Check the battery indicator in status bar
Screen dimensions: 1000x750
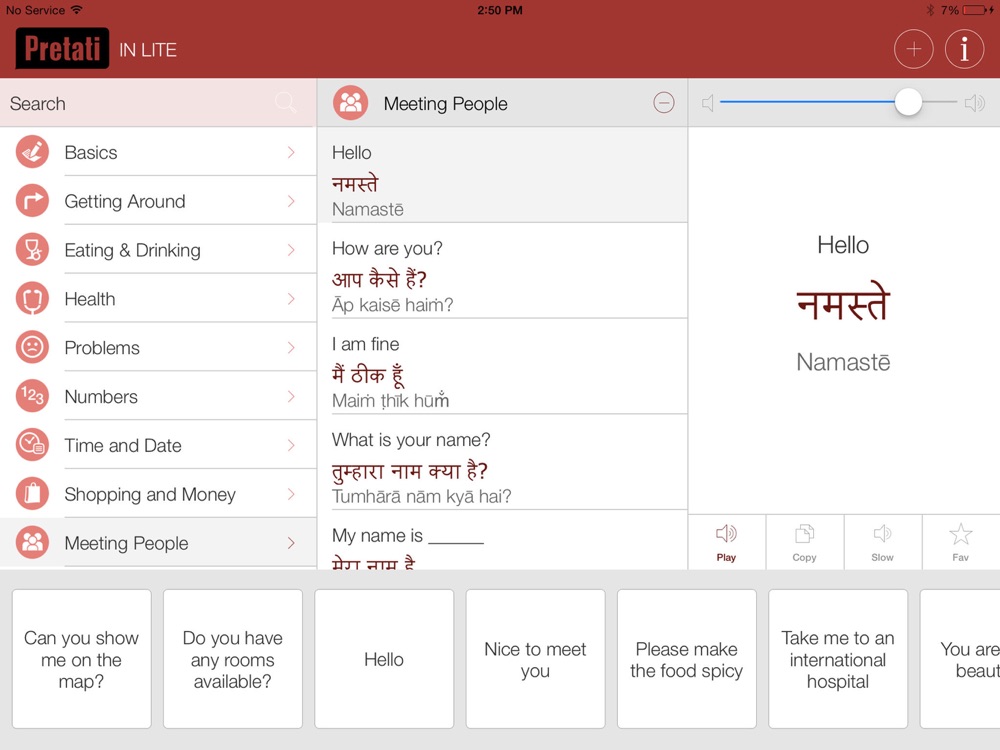[x=976, y=10]
